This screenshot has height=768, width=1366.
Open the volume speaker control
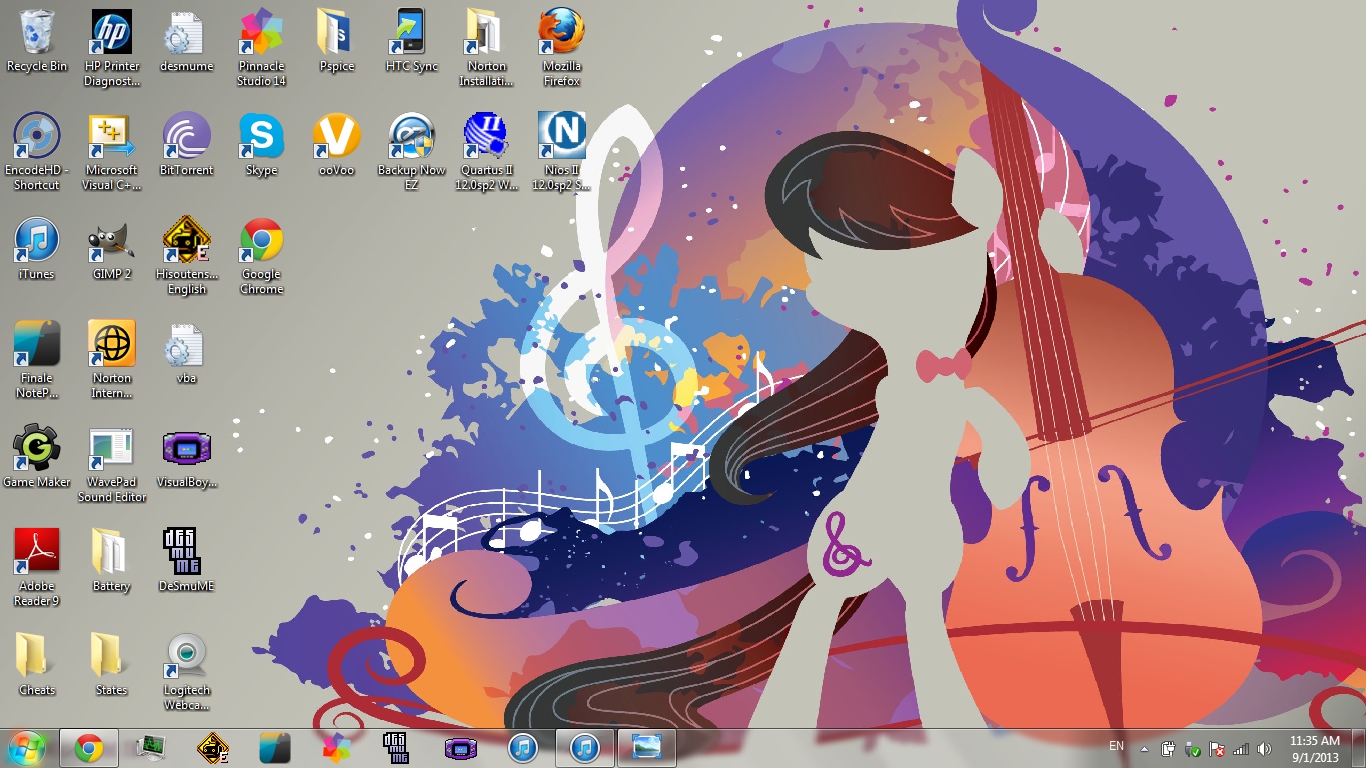pyautogui.click(x=1265, y=748)
